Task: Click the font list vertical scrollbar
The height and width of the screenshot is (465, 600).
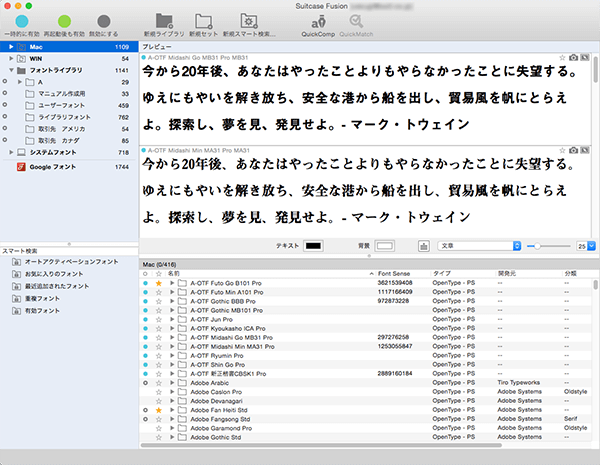Action: [x=595, y=285]
